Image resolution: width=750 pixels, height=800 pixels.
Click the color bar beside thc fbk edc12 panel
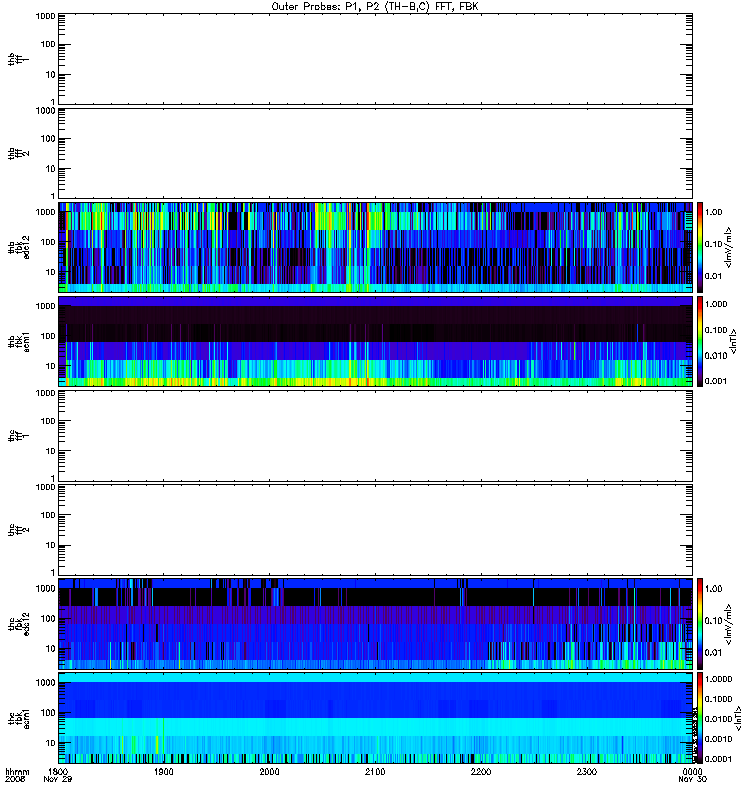click(x=700, y=623)
